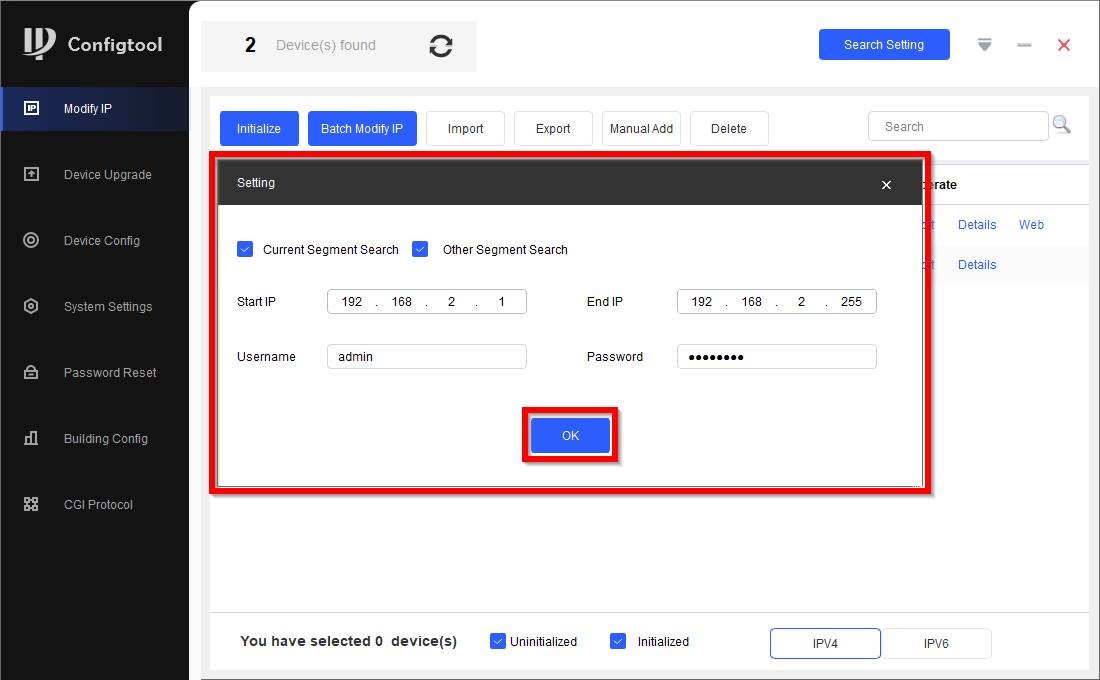Image resolution: width=1100 pixels, height=680 pixels.
Task: Open Device Config in the sidebar
Action: 101,241
